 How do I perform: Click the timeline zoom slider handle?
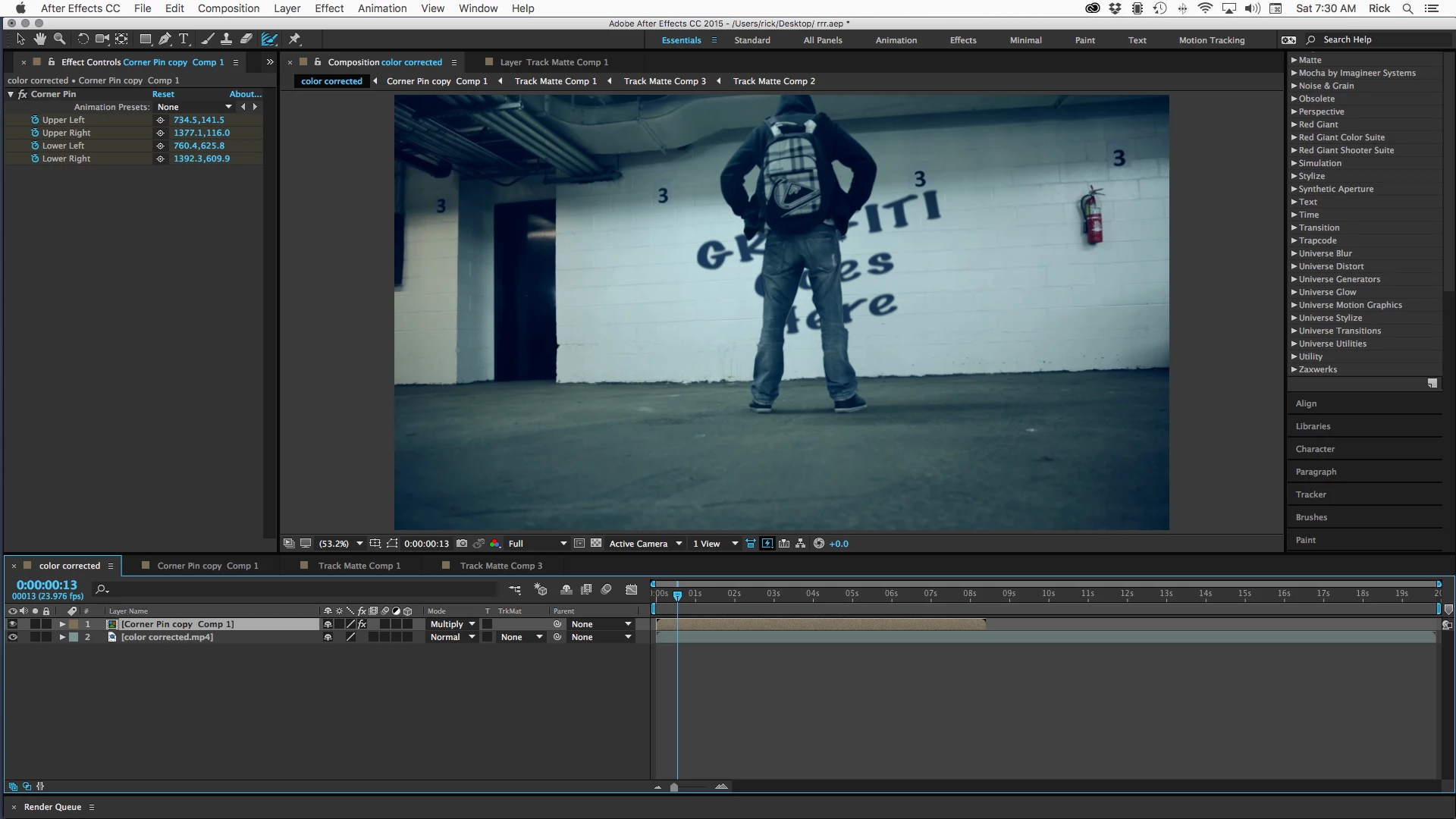tap(674, 787)
